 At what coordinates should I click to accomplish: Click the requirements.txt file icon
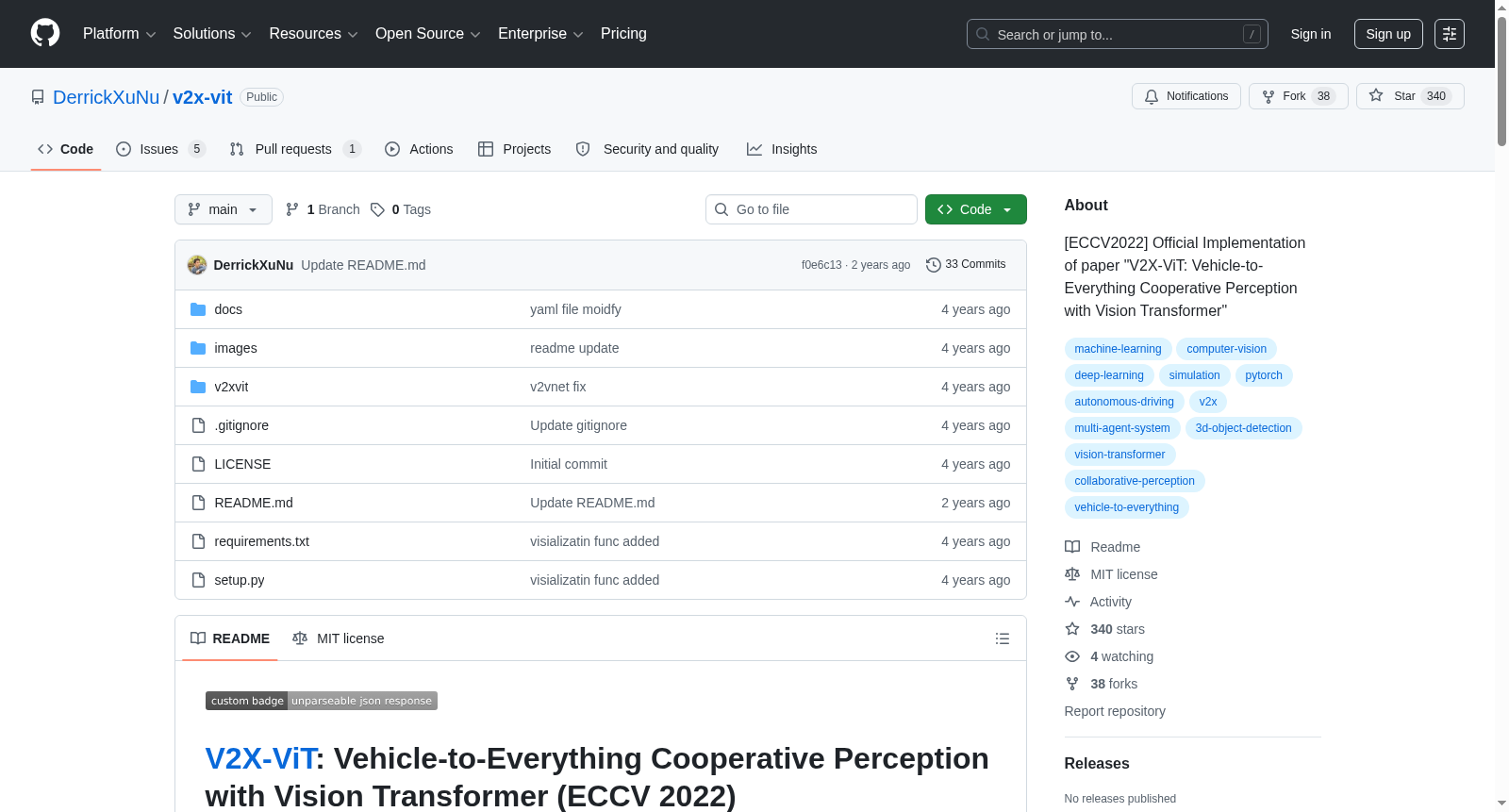click(198, 541)
